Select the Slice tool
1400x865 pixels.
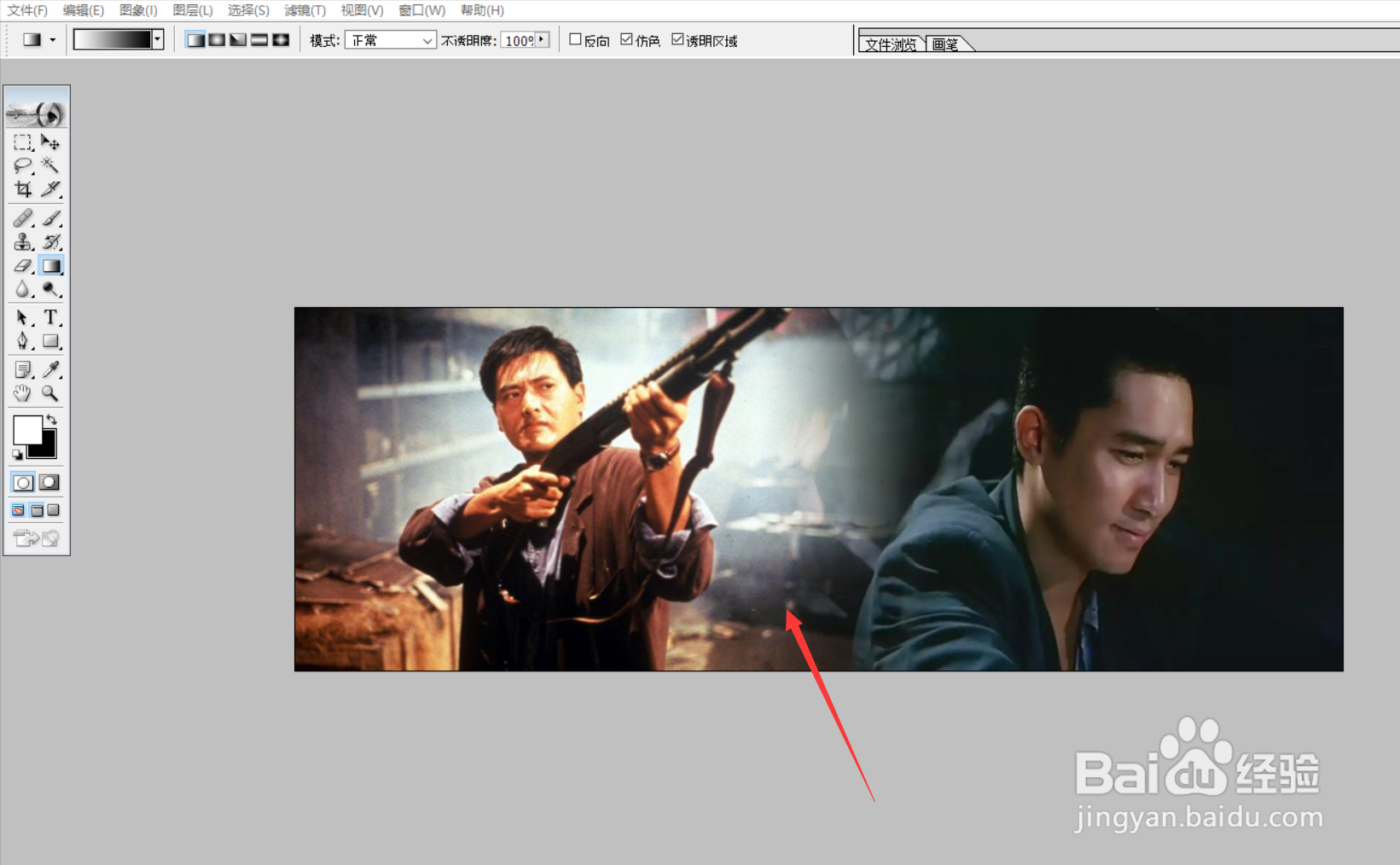pos(50,189)
